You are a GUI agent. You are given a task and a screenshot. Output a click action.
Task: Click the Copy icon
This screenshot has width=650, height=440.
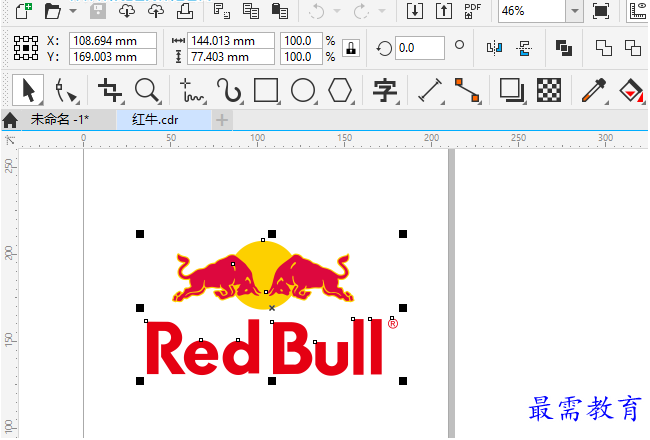pyautogui.click(x=251, y=11)
